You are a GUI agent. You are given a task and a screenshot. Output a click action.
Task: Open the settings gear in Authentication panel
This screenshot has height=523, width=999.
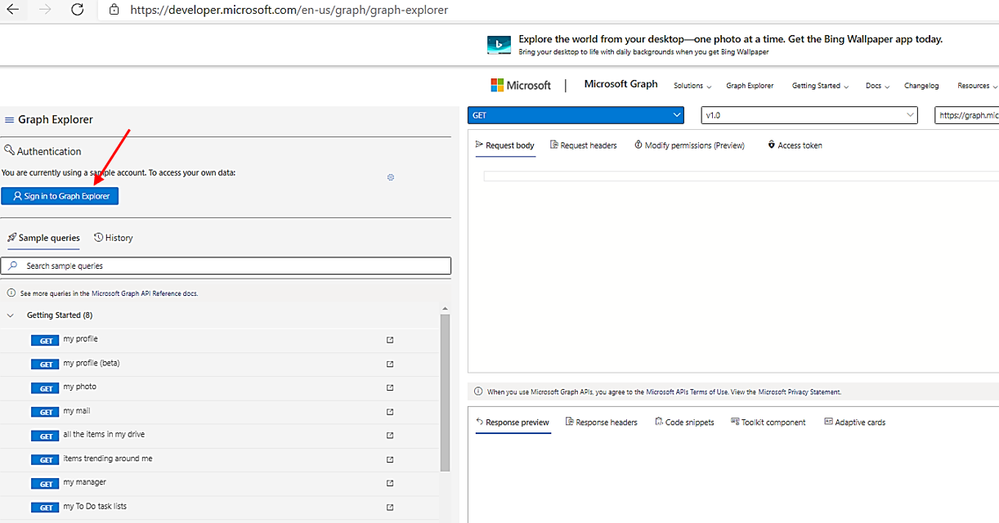click(x=391, y=177)
